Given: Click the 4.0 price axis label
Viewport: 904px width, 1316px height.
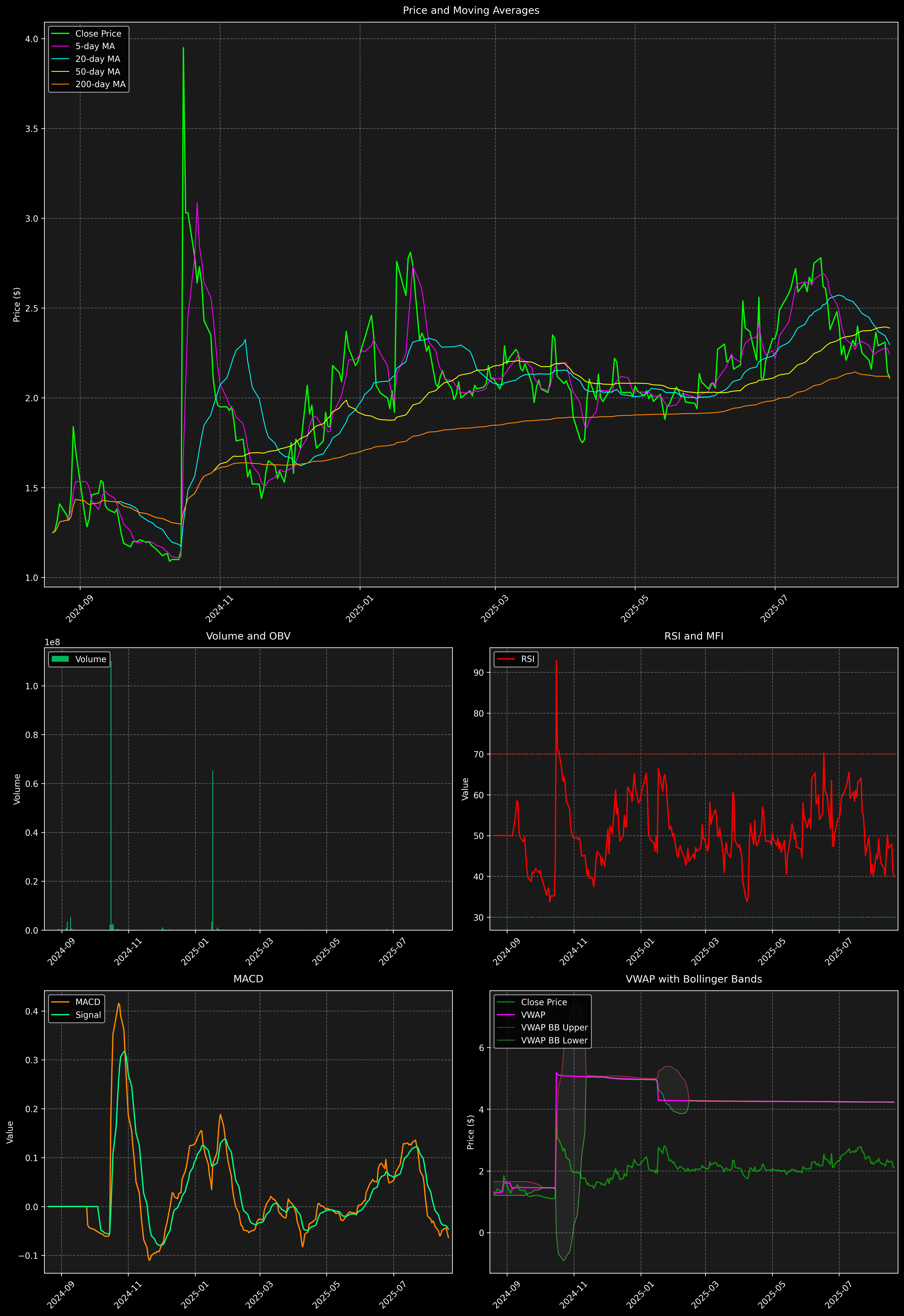Looking at the screenshot, I should [x=32, y=39].
